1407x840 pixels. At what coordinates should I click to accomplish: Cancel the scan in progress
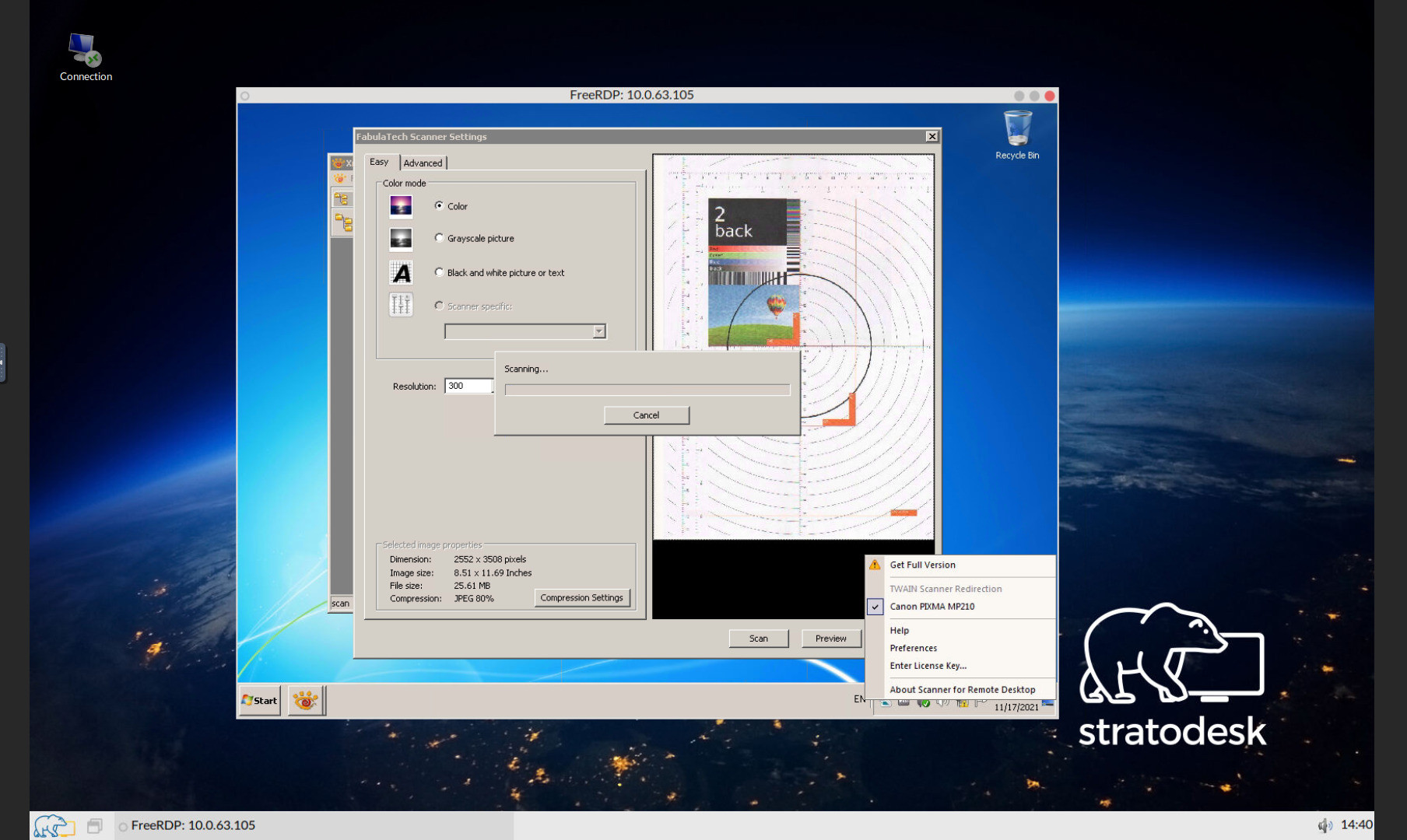pyautogui.click(x=646, y=415)
